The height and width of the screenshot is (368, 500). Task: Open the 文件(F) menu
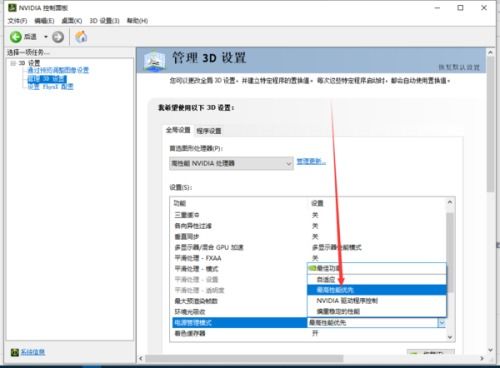[x=17, y=21]
